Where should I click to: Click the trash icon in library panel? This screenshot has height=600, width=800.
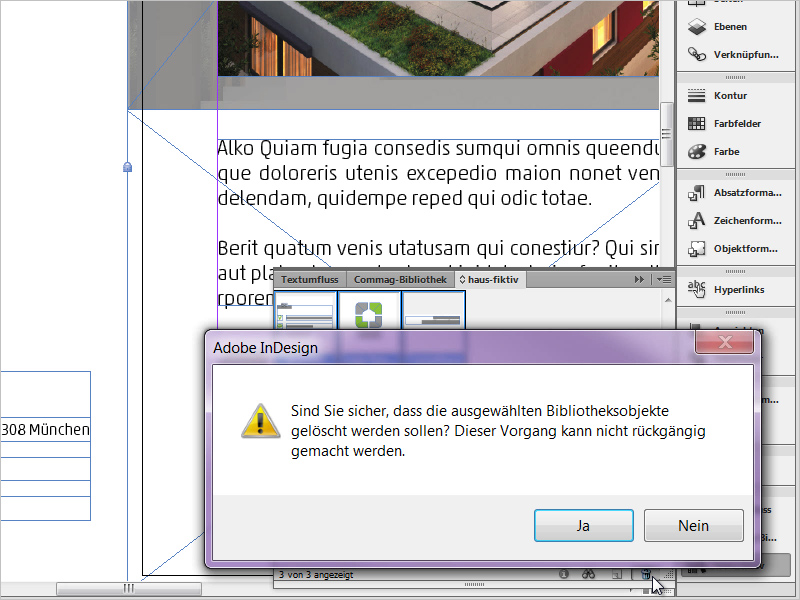tap(646, 574)
